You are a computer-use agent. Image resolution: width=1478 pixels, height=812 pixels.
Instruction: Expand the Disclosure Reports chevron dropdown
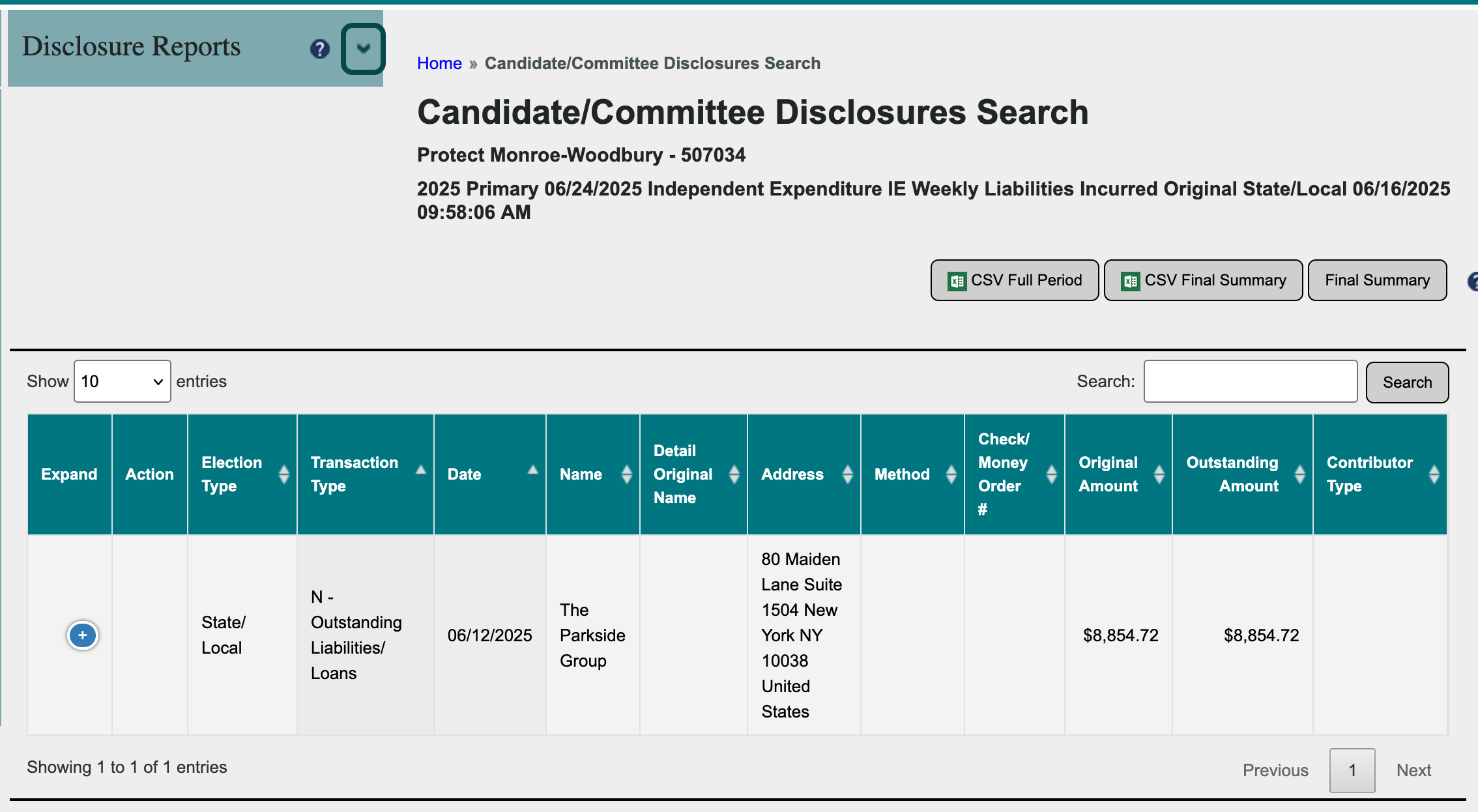pyautogui.click(x=363, y=49)
